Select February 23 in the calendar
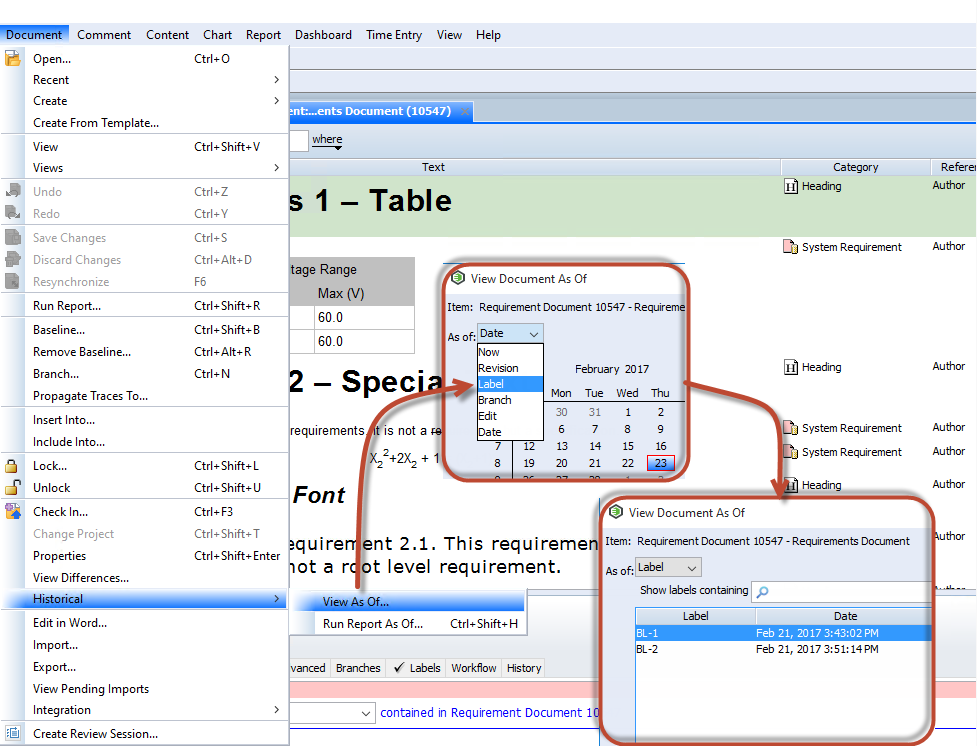This screenshot has width=977, height=746. click(660, 463)
